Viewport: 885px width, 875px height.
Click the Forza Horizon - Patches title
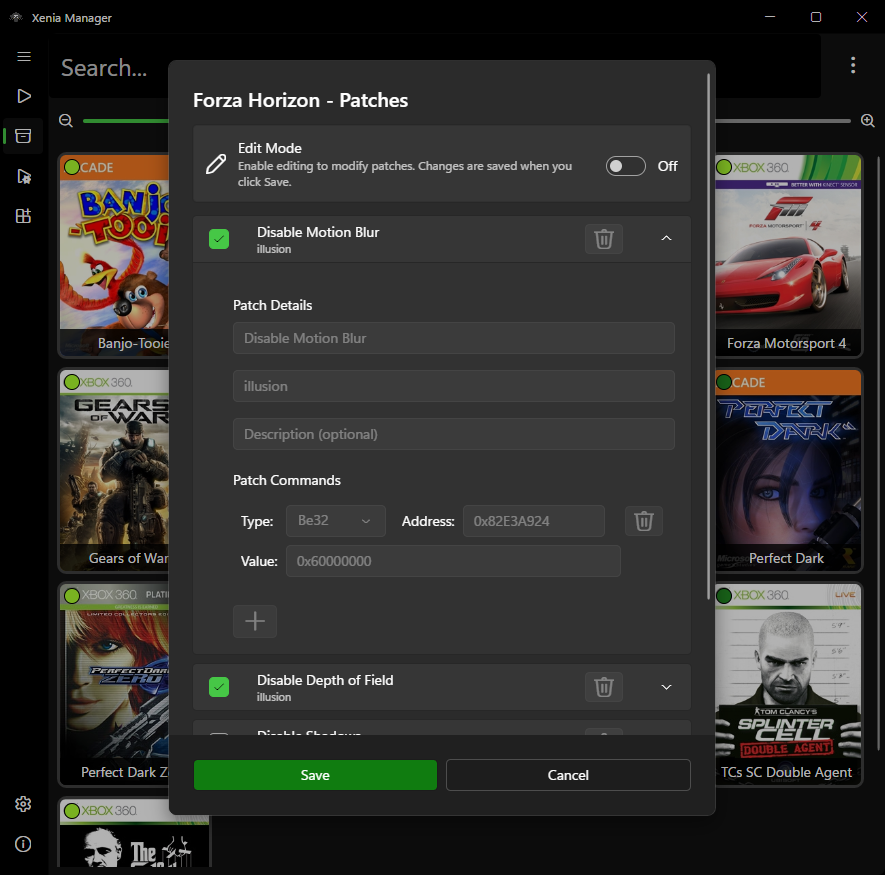pyautogui.click(x=300, y=100)
